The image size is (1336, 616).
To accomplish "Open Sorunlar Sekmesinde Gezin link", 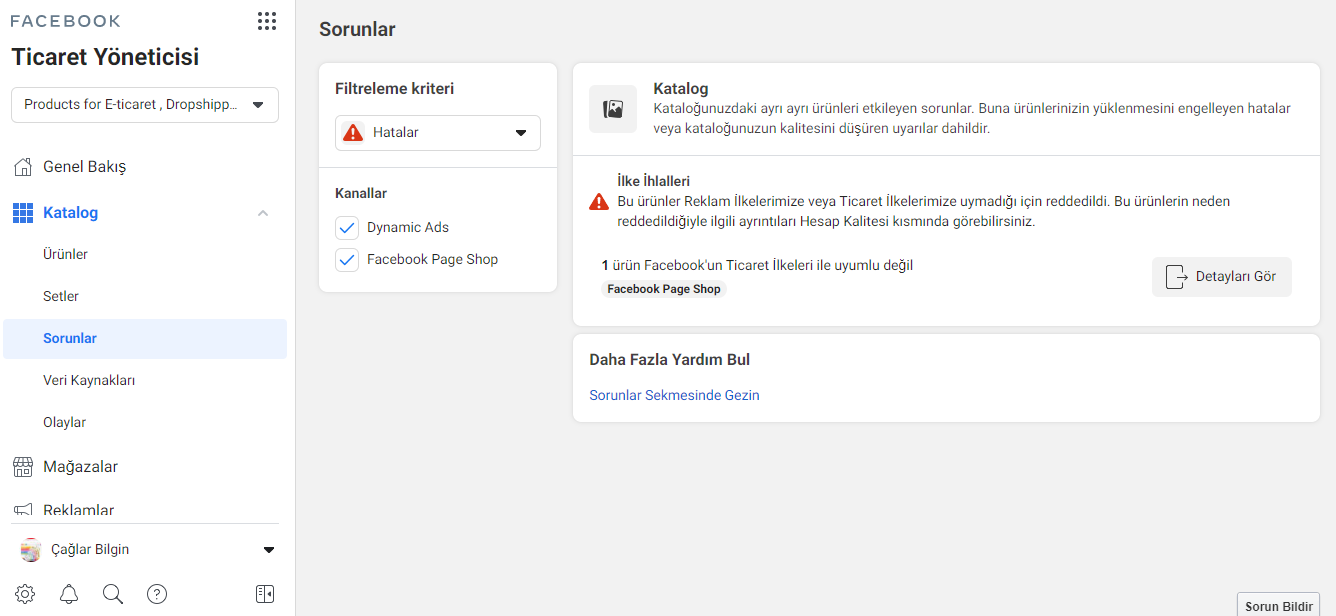I will tap(674, 395).
